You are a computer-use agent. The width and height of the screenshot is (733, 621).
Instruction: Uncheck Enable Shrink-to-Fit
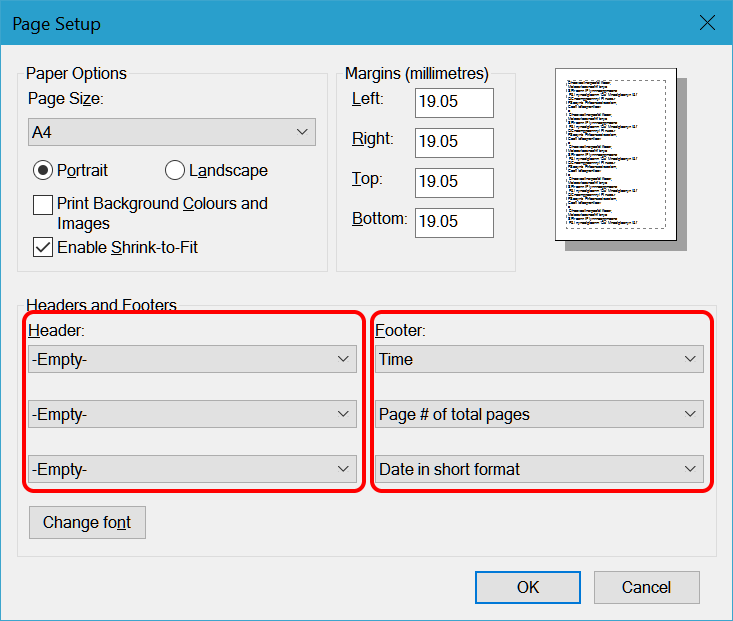[x=43, y=248]
